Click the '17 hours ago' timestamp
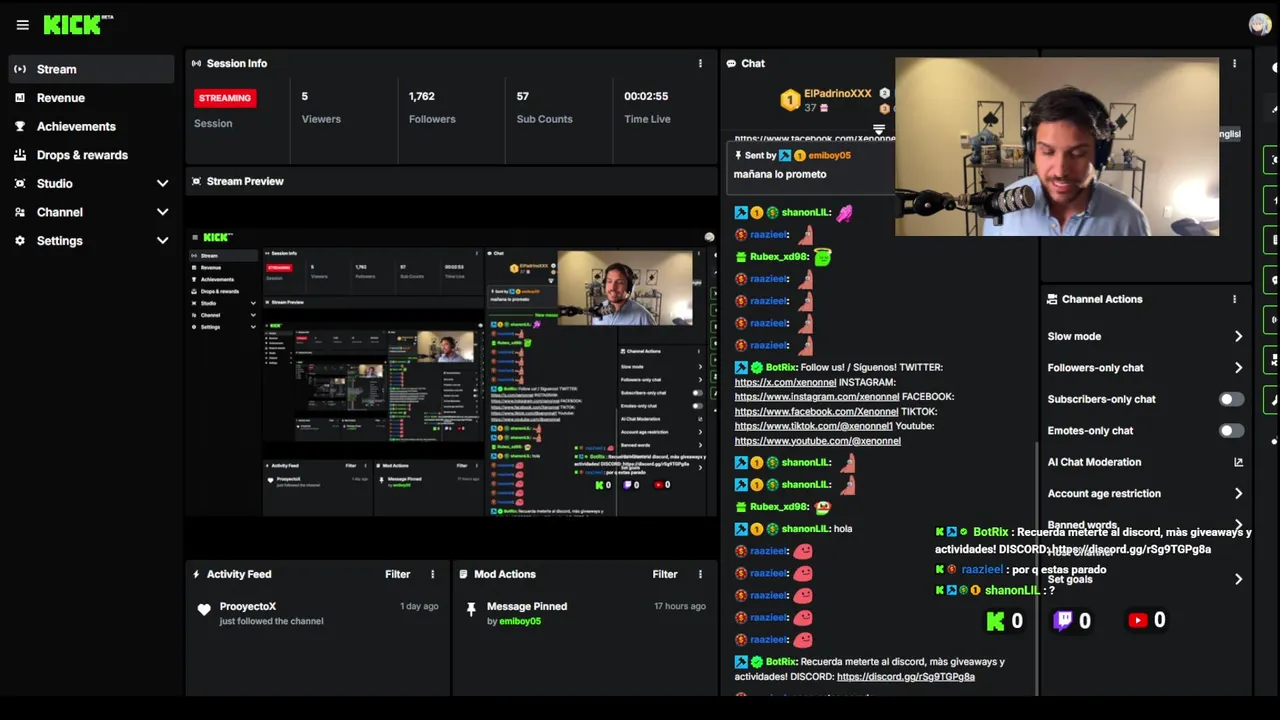 click(680, 606)
